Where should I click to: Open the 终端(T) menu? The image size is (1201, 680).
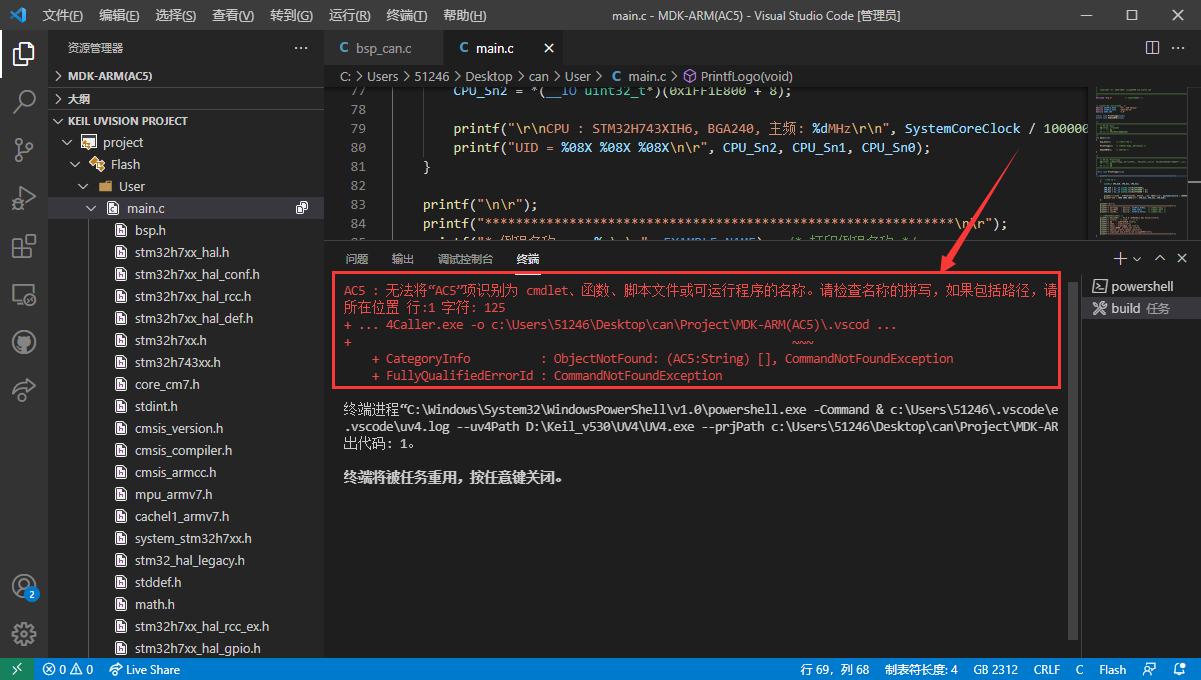tap(406, 16)
